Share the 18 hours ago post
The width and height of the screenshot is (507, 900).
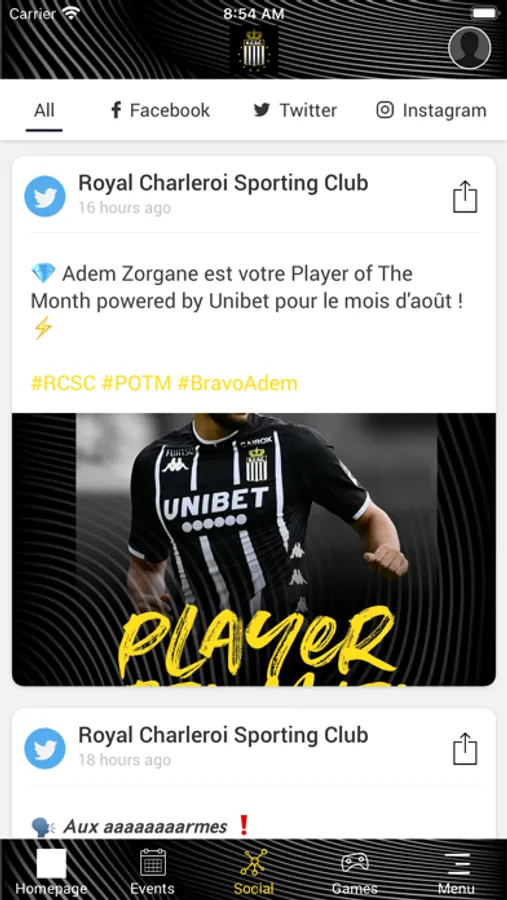[x=465, y=748]
